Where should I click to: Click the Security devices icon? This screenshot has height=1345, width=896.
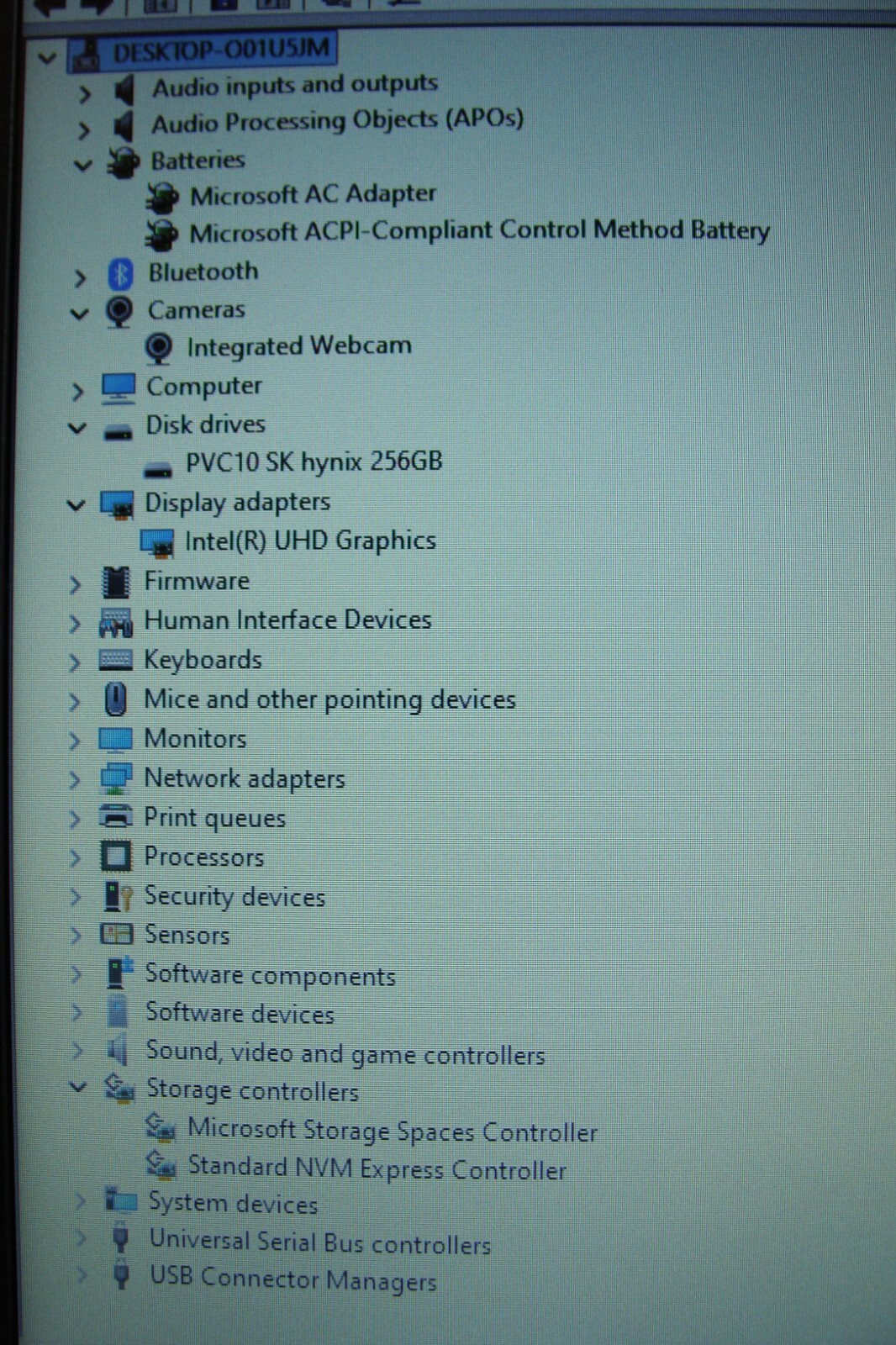(x=117, y=896)
